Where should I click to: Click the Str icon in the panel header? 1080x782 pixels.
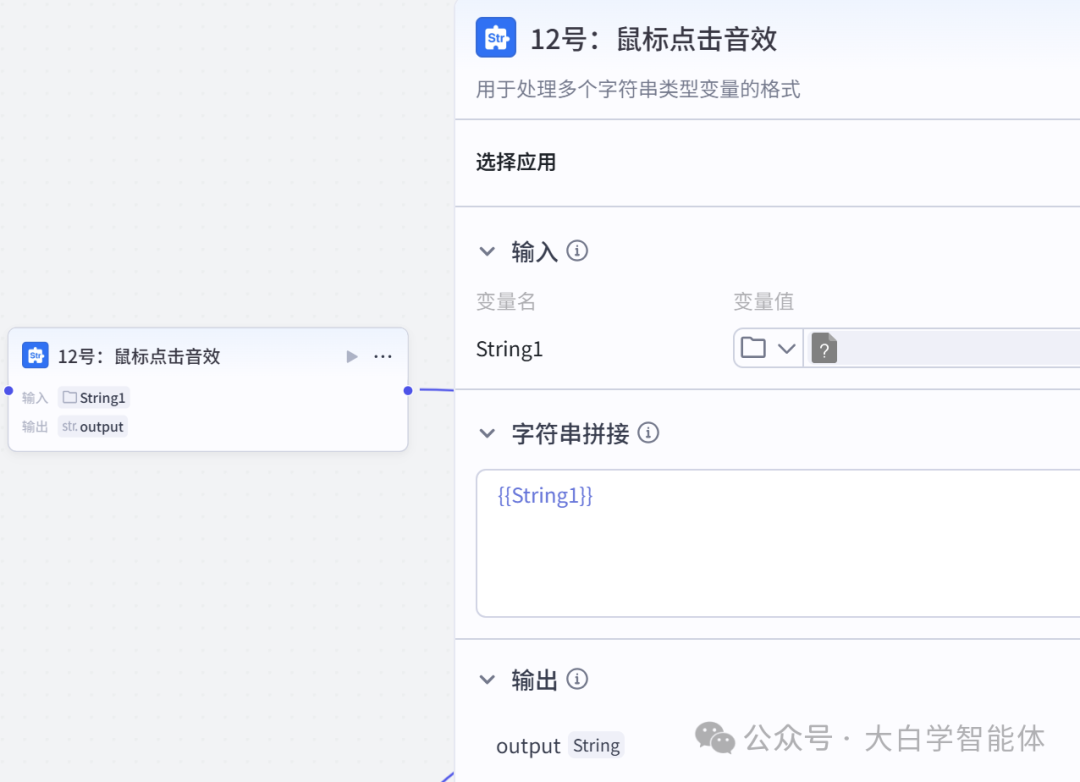[x=496, y=37]
